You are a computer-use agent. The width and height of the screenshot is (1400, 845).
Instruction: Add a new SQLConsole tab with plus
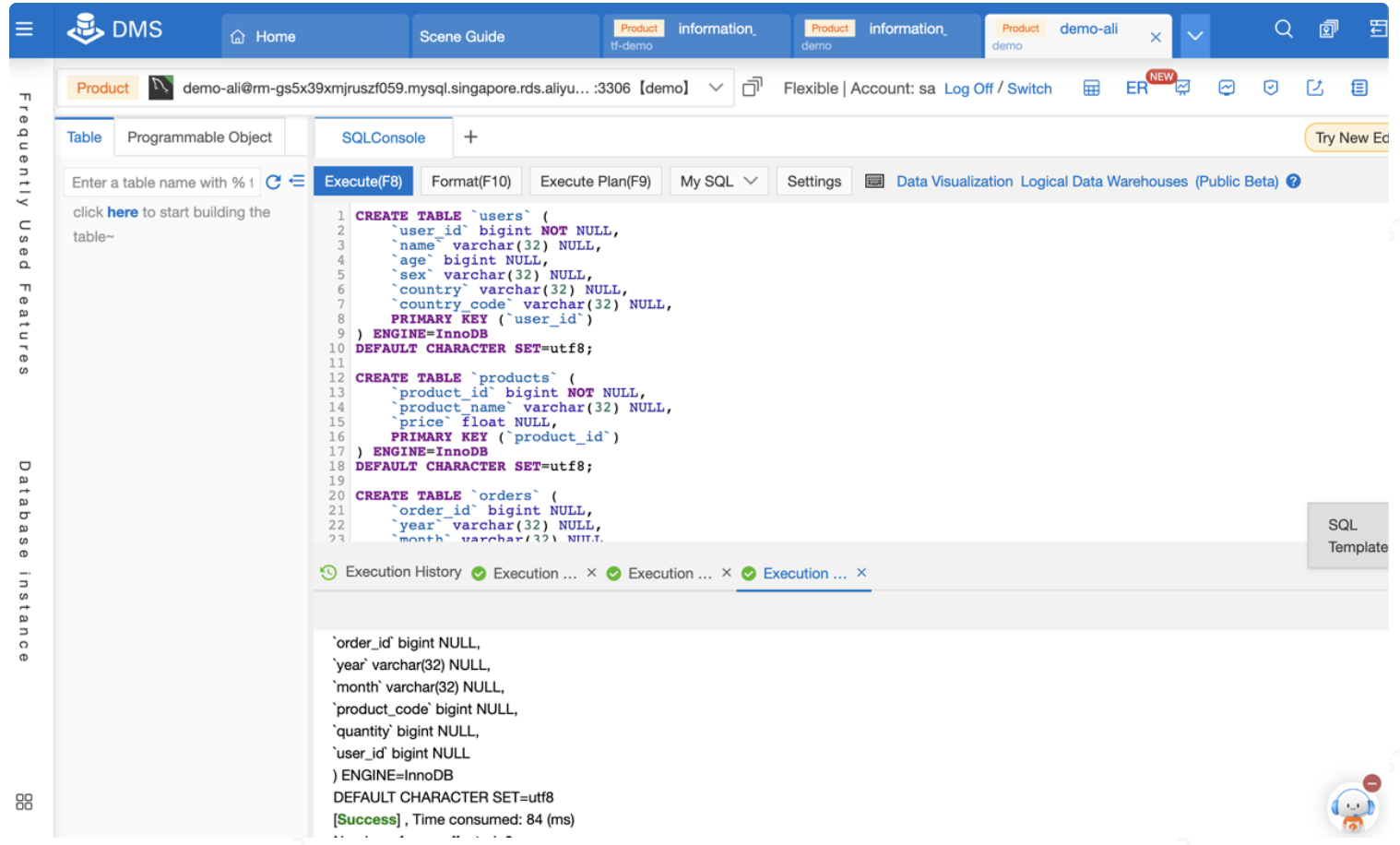(x=470, y=137)
